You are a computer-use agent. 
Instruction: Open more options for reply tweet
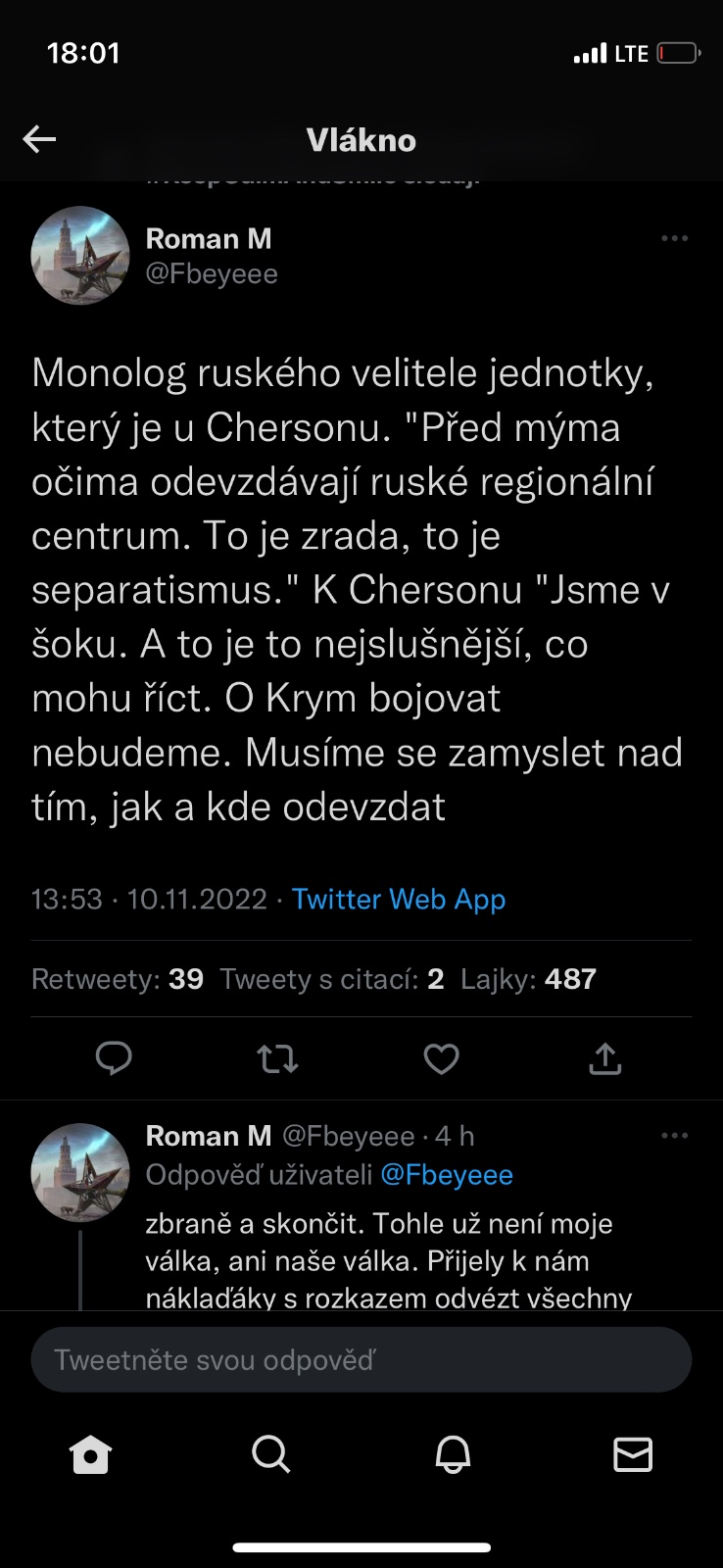(x=674, y=1136)
